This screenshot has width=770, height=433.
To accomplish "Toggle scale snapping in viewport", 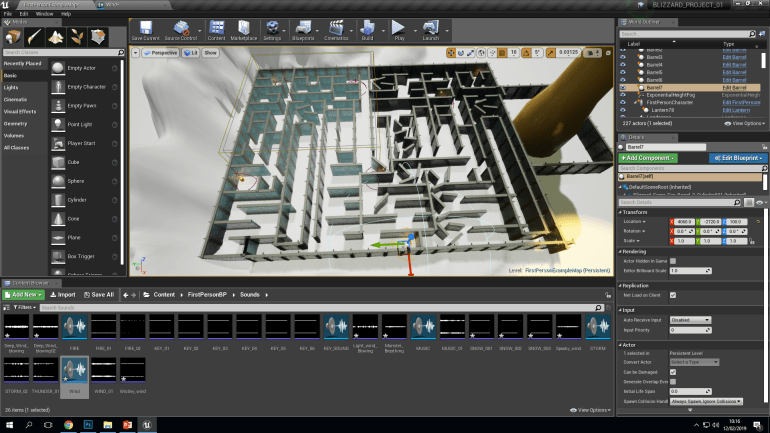I will click(x=550, y=53).
